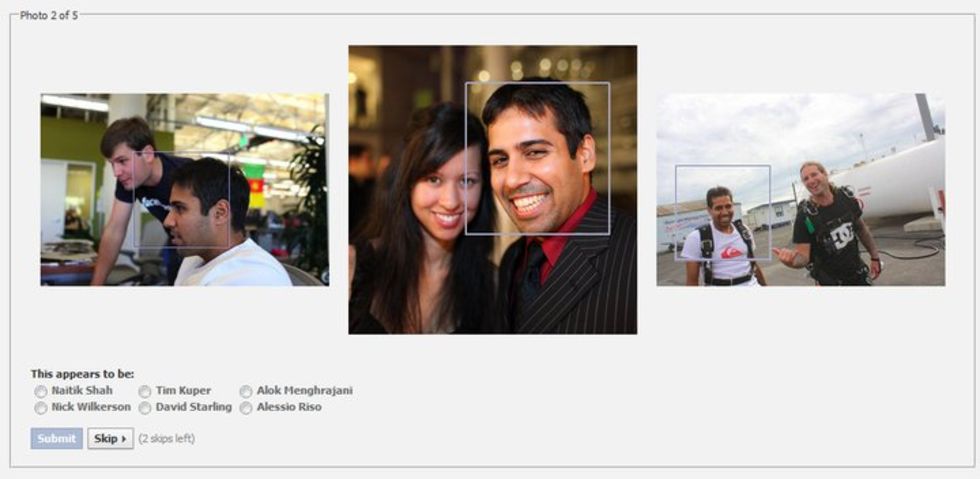Click the 'David Starling' name label text
980x479 pixels.
pos(194,407)
